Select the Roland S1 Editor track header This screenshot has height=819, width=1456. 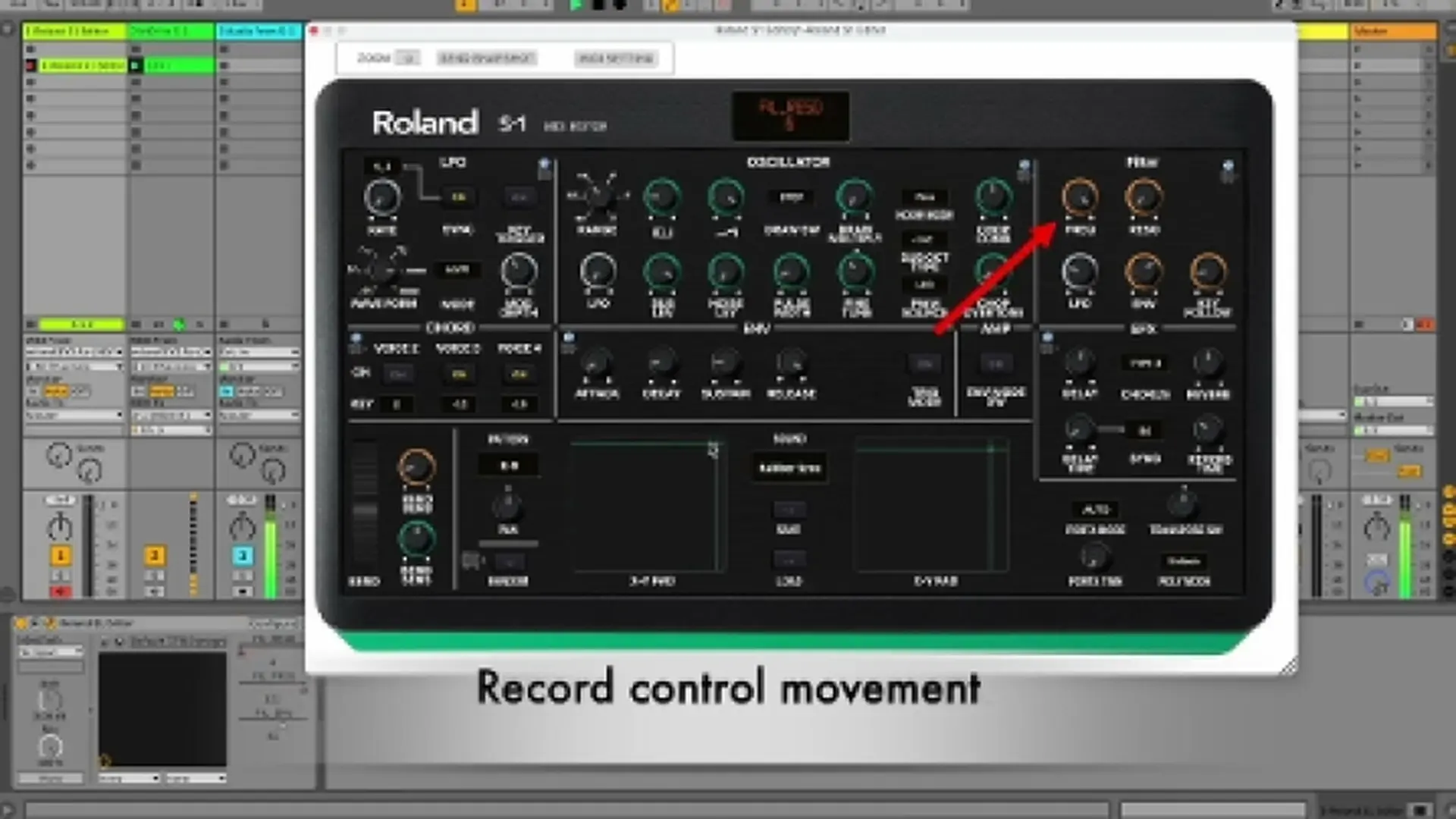click(74, 31)
